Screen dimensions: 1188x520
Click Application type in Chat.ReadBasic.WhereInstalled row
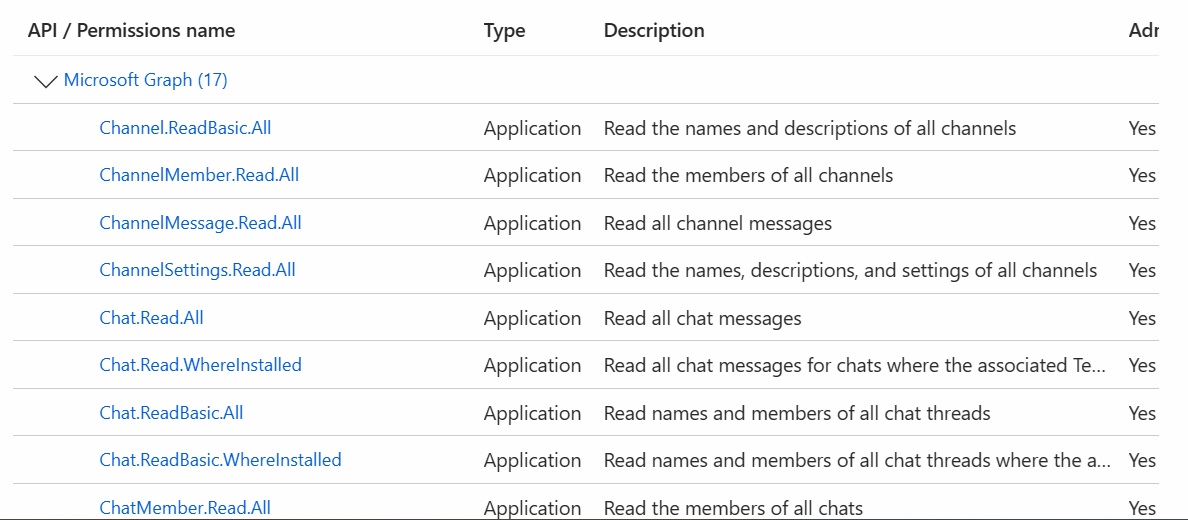[533, 459]
